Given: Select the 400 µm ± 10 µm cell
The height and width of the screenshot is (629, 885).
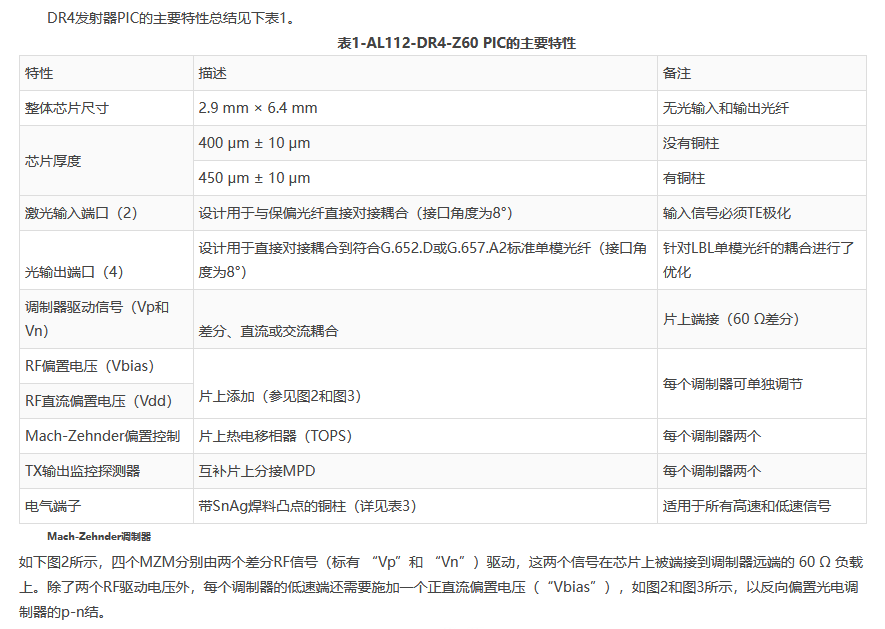Looking at the screenshot, I should pos(254,143).
